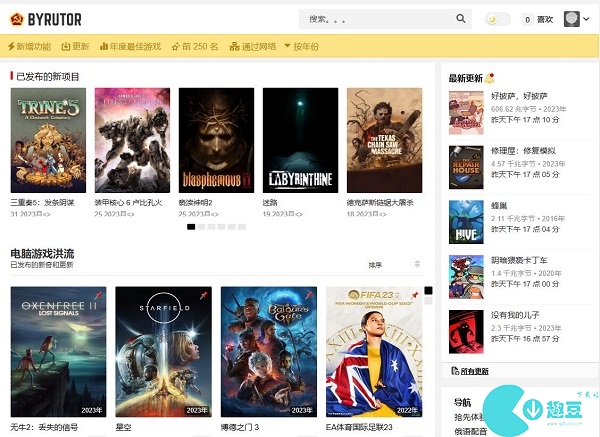The image size is (600, 437).
Task: Open the favorites counter labeled 喜欢
Action: [x=537, y=20]
